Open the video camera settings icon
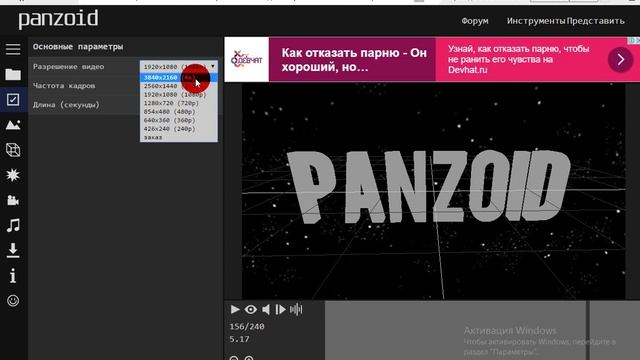Screen dimensions: 640x360 click(13, 200)
